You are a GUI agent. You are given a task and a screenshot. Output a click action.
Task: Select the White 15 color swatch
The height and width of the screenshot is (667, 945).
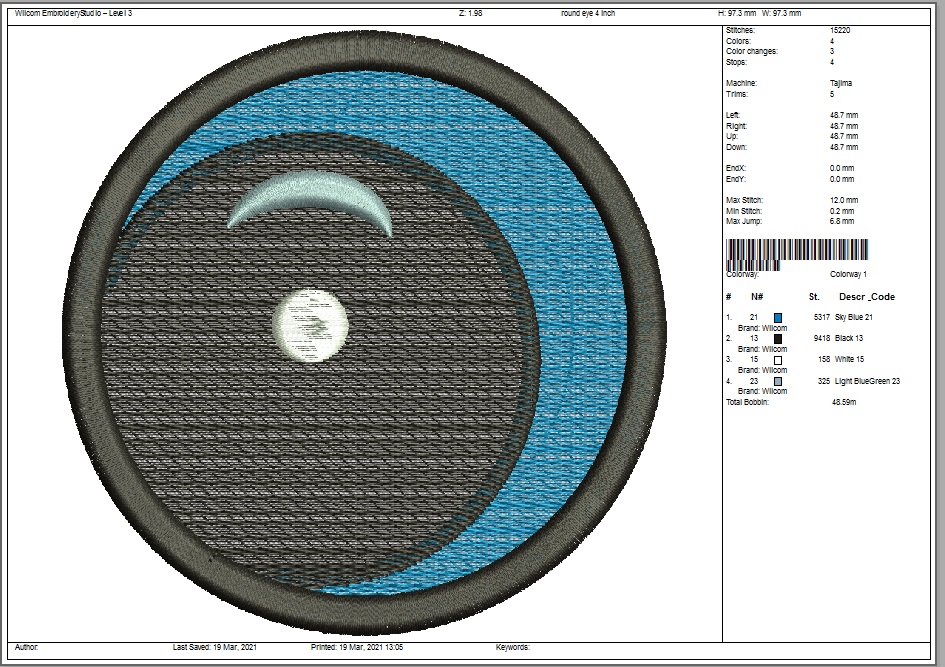point(778,360)
